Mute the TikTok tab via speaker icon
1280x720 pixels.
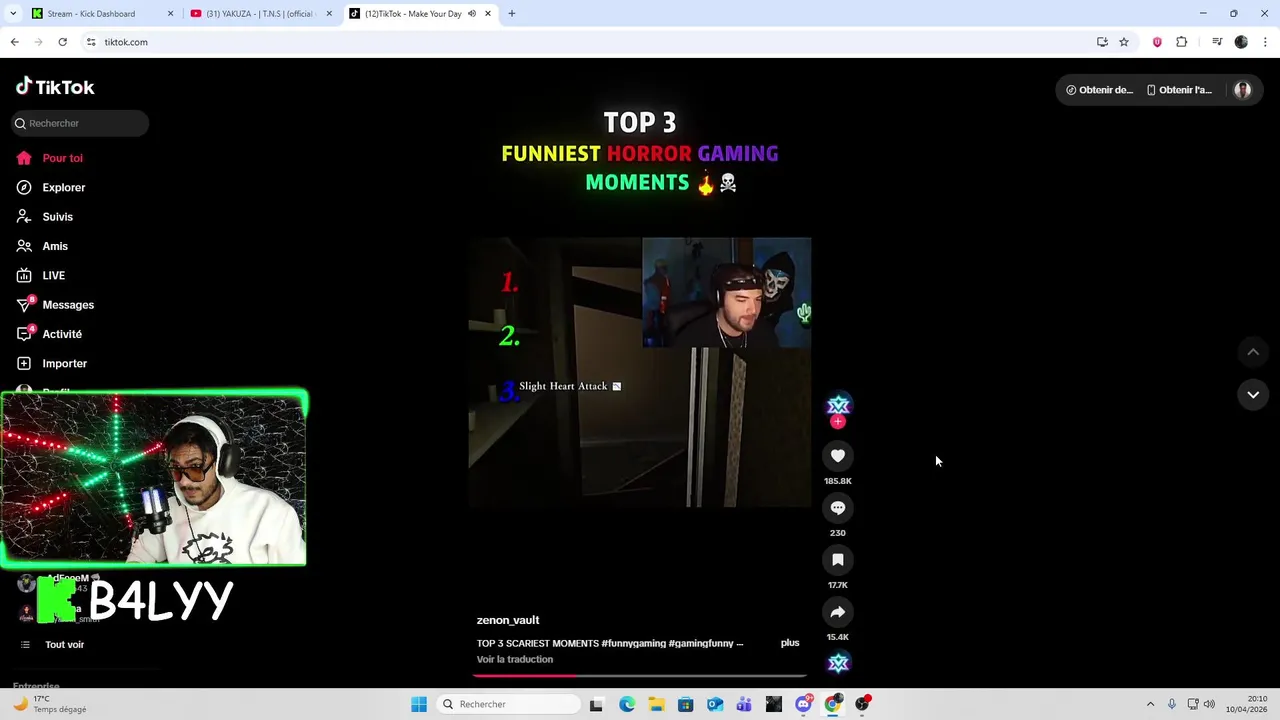pyautogui.click(x=472, y=14)
